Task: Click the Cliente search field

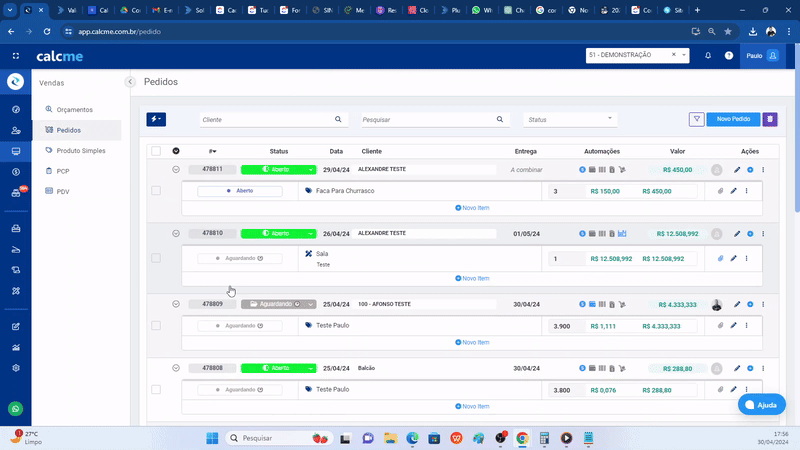Action: click(266, 119)
